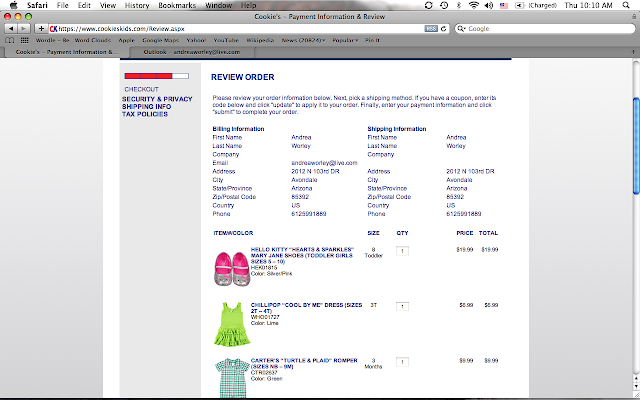The width and height of the screenshot is (640, 400).
Task: Click the lime green dress thumbnail
Action: pos(231,324)
